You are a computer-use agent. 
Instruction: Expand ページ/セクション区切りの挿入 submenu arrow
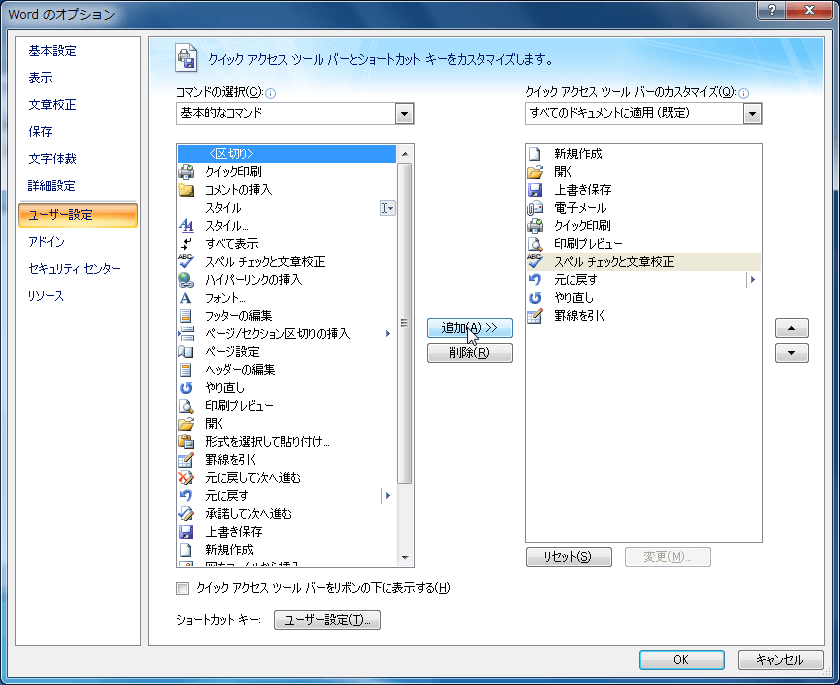(388, 334)
